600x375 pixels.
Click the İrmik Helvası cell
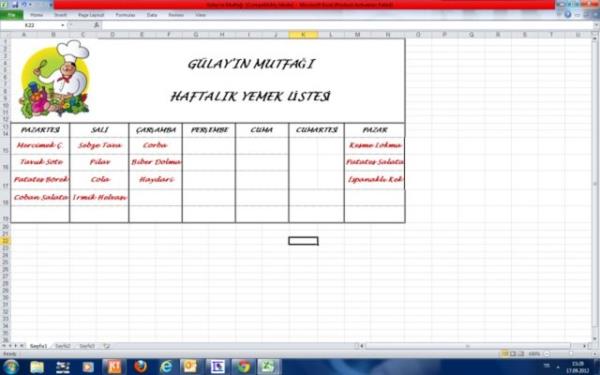pyautogui.click(x=99, y=197)
